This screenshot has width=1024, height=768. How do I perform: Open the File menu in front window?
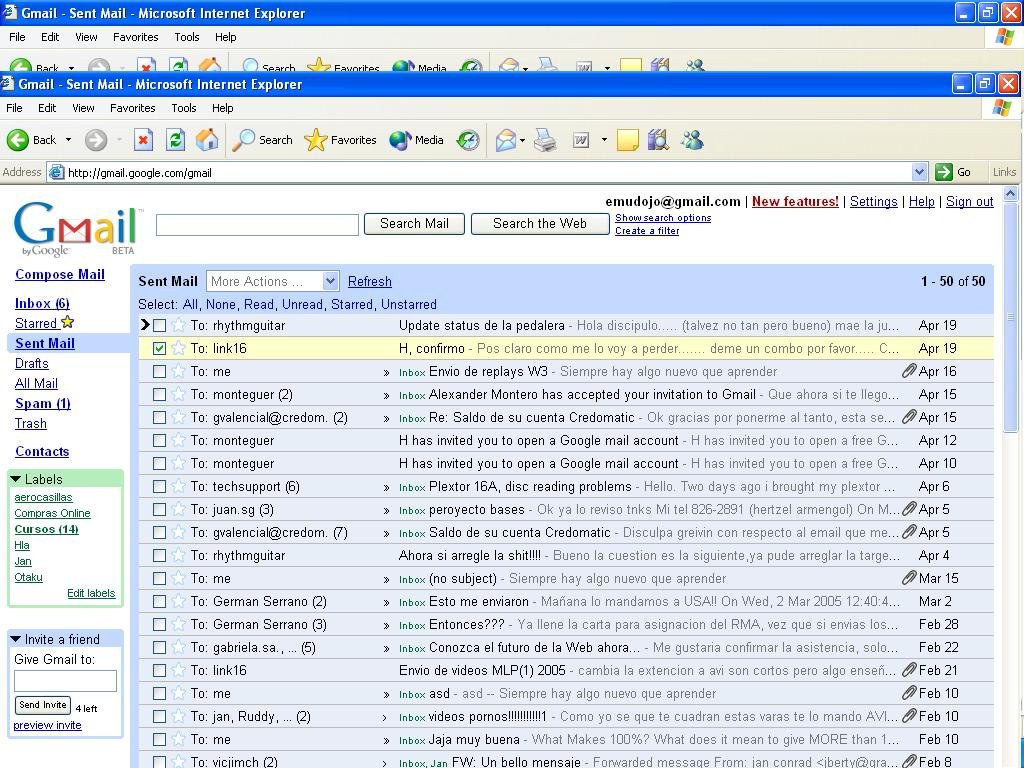point(14,108)
